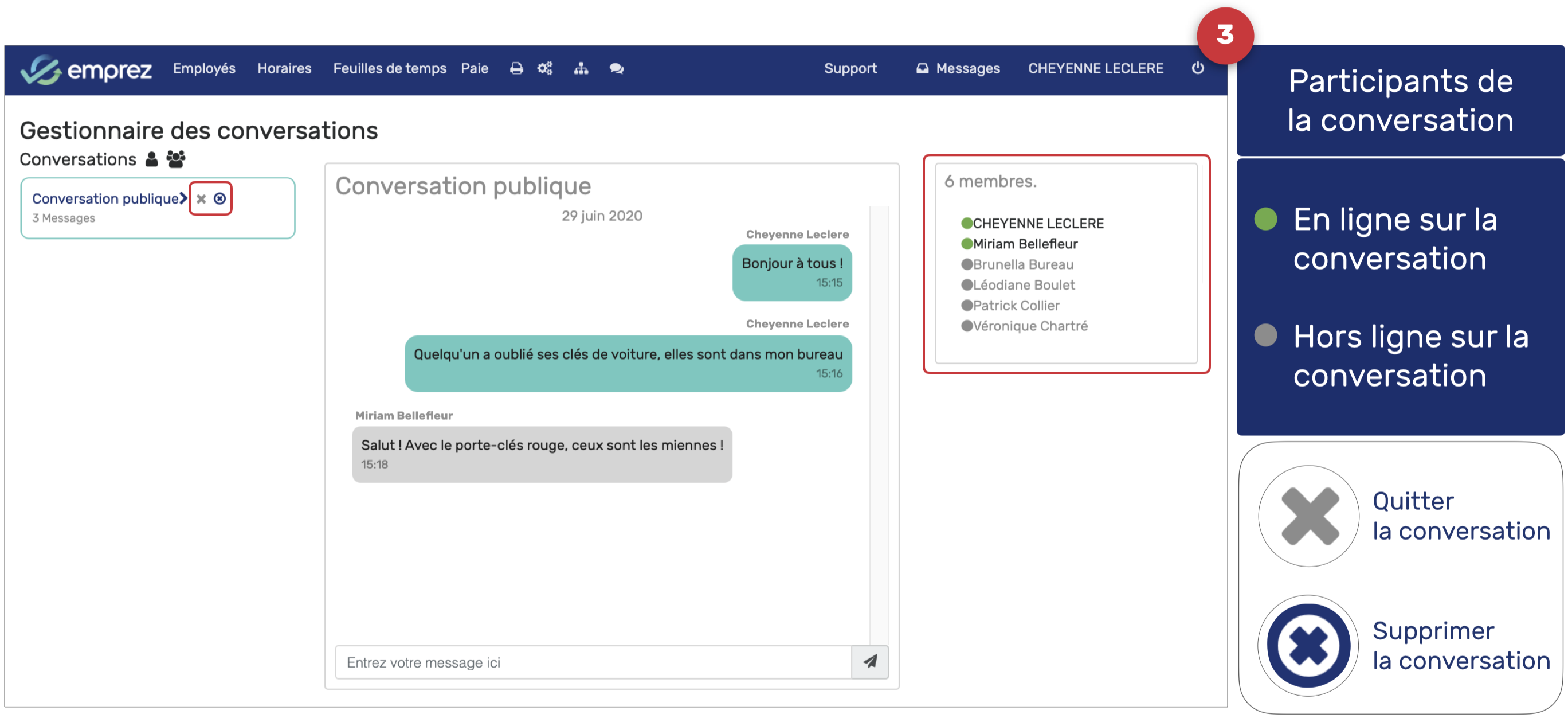Viewport: 1568px width, 718px height.
Task: Delete Conversation publique with circled X
Action: coord(219,198)
